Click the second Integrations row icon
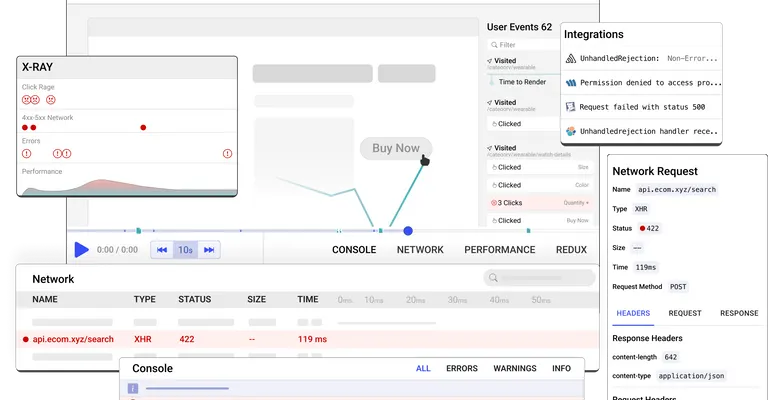This screenshot has height=400, width=768. pyautogui.click(x=571, y=83)
